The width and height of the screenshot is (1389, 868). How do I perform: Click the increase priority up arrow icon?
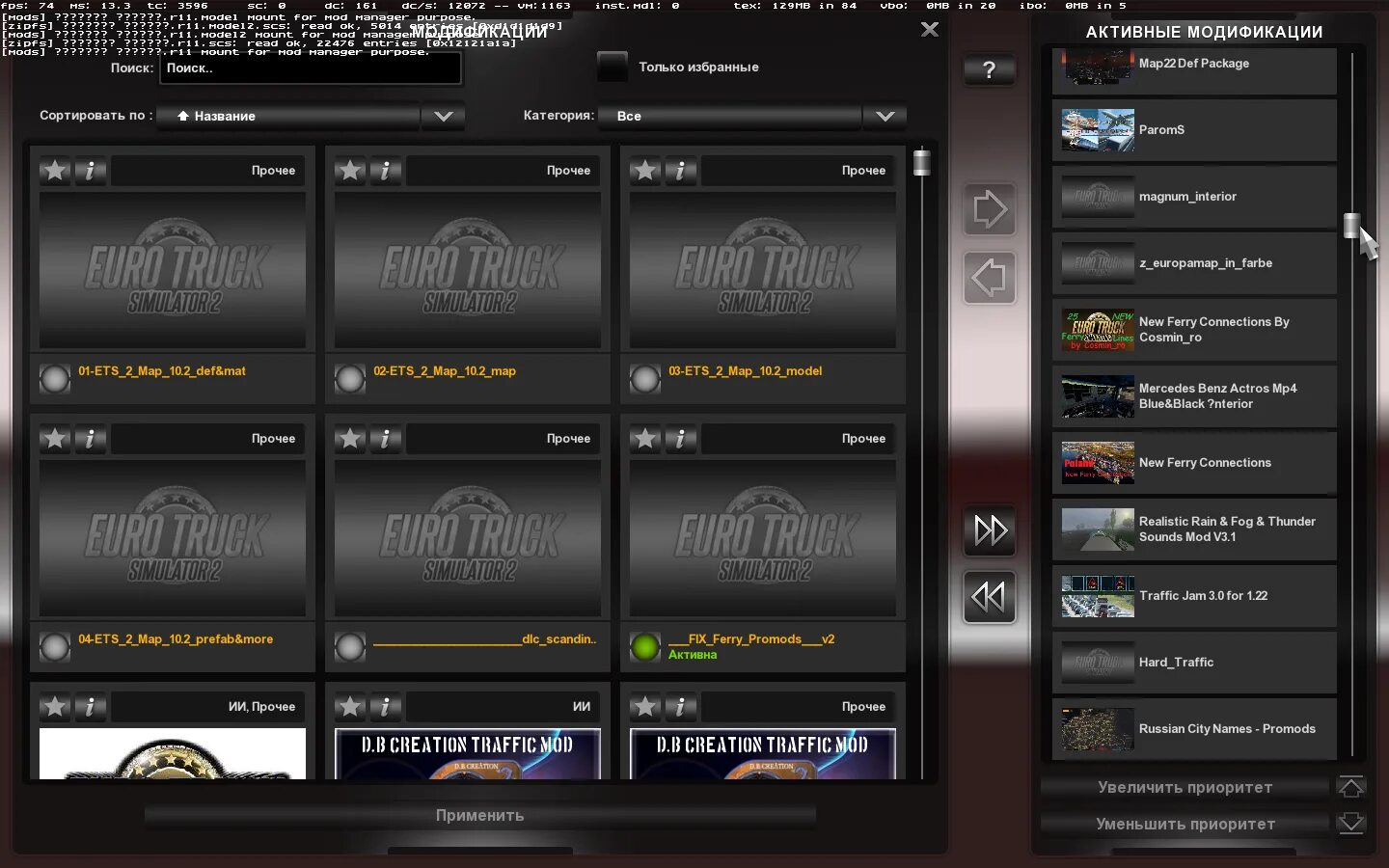pyautogui.click(x=1351, y=787)
